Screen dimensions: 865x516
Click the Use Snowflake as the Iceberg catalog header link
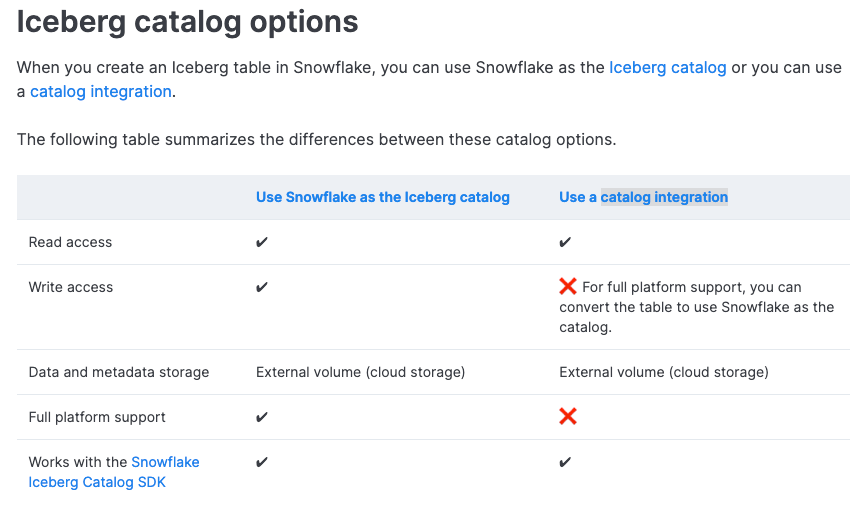coord(383,197)
